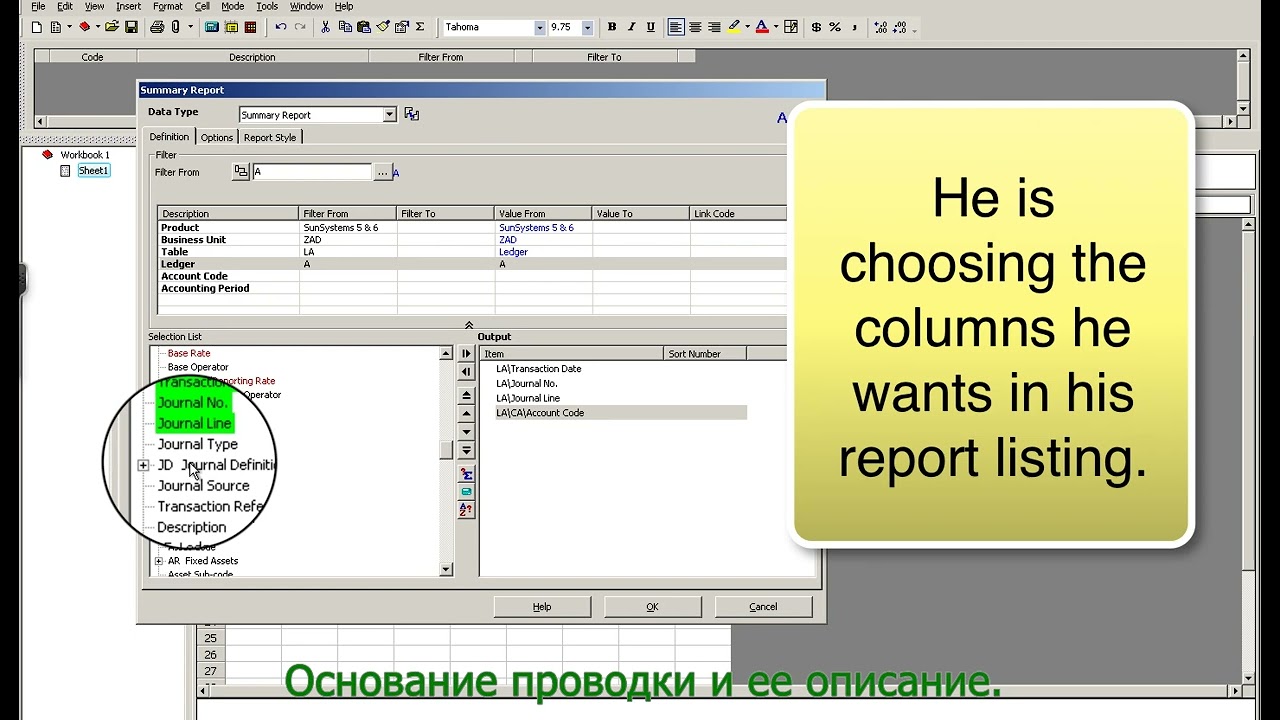Select LA\Transaction Date in Output list
Screen dimensions: 1280x720
[538, 369]
